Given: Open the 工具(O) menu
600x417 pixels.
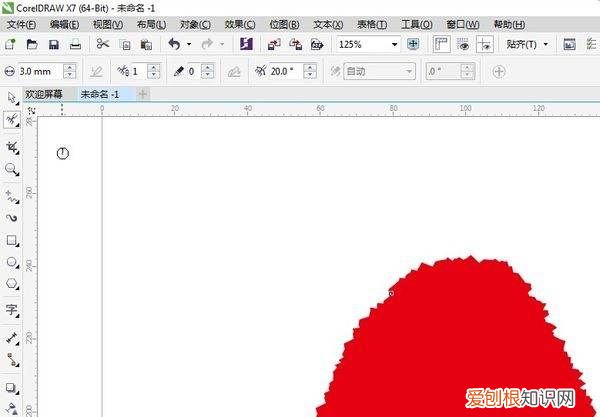Looking at the screenshot, I should click(417, 24).
